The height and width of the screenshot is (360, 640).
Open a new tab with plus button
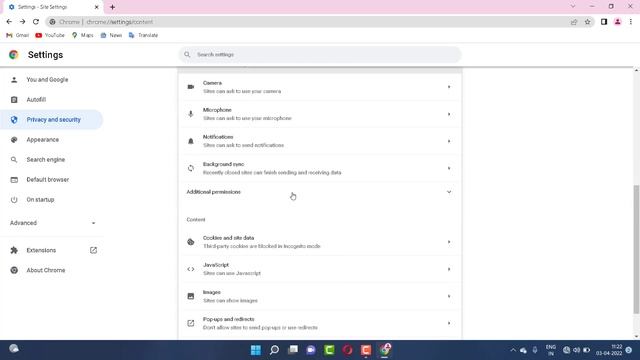pos(112,7)
